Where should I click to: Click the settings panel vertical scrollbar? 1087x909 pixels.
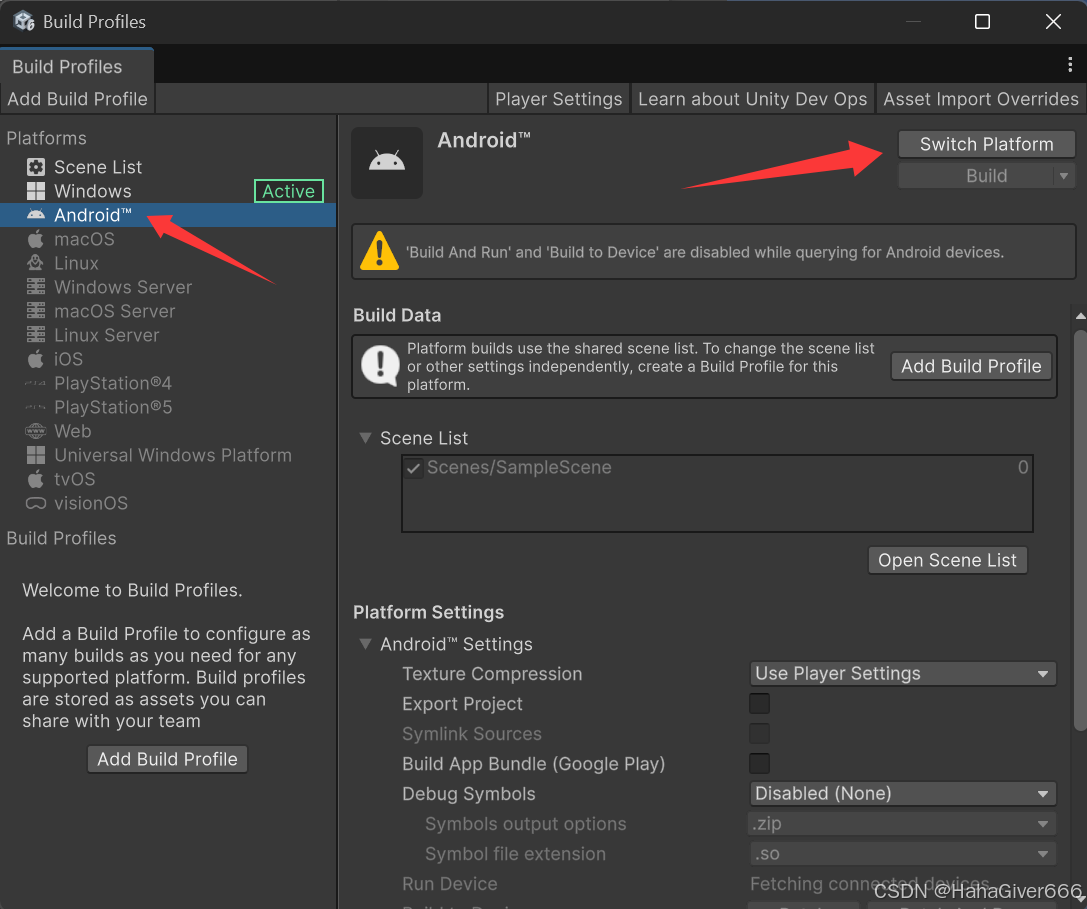[1080, 530]
